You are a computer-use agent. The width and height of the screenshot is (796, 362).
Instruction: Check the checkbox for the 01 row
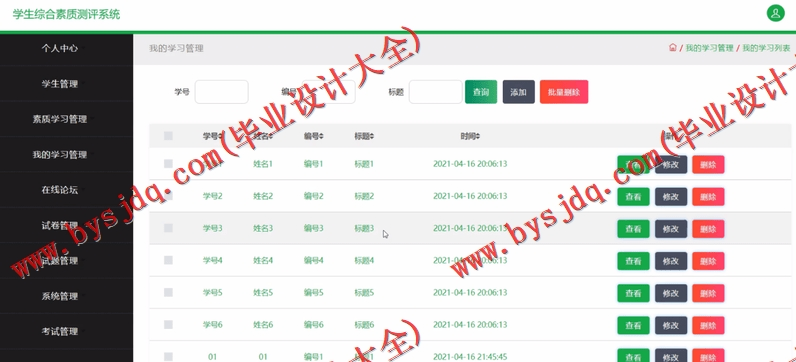click(169, 357)
